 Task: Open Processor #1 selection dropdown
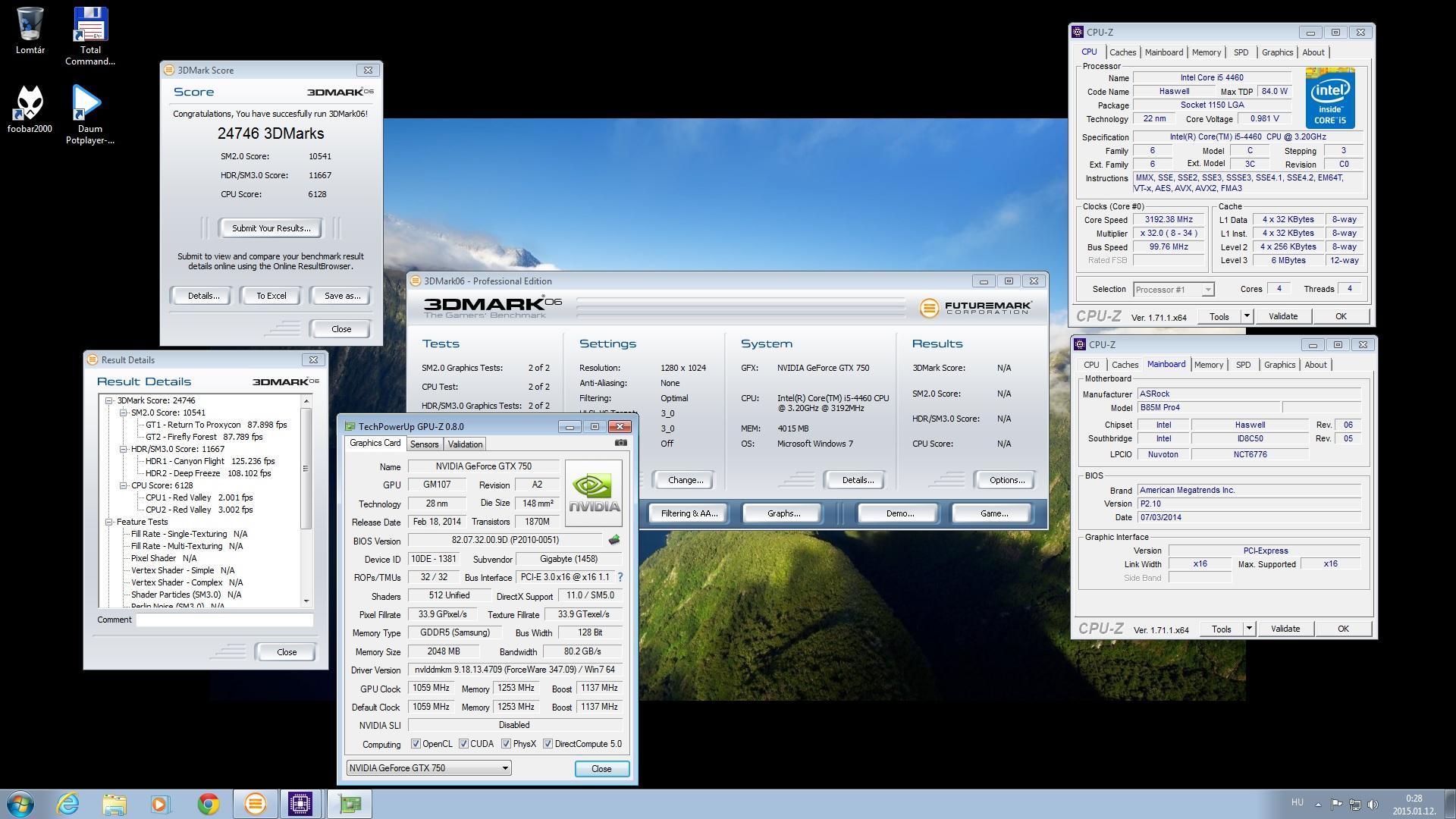point(1173,290)
